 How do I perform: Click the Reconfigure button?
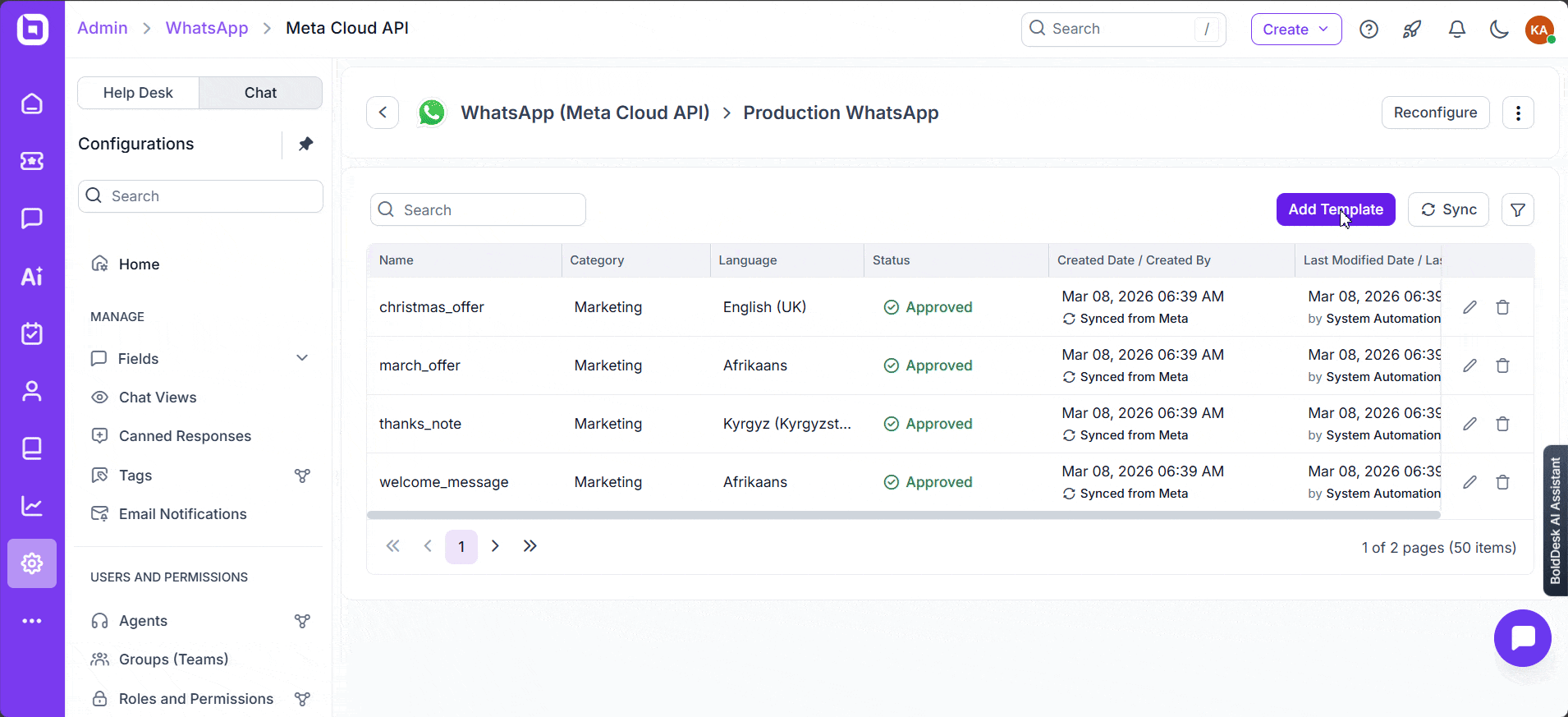coord(1435,113)
